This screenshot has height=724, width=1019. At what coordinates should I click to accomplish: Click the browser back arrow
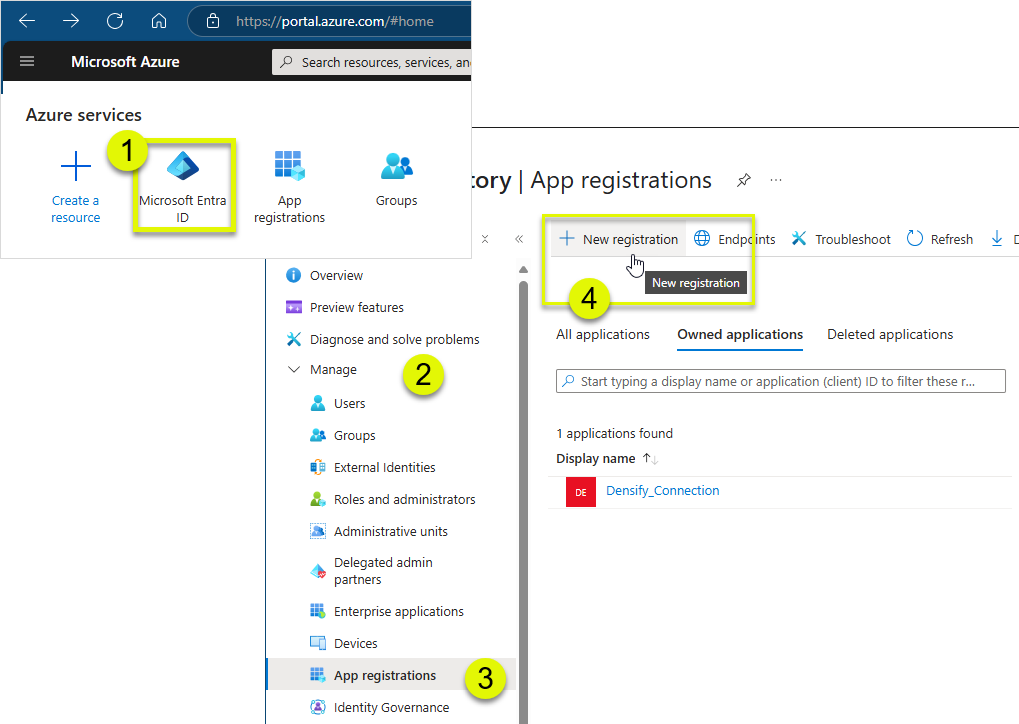(27, 21)
